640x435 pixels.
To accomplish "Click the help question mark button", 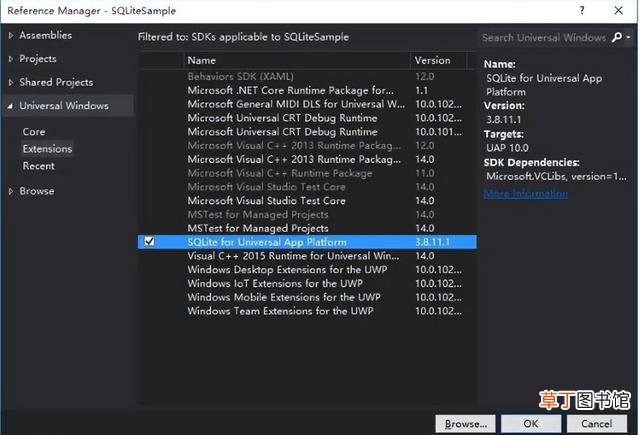I will 582,11.
